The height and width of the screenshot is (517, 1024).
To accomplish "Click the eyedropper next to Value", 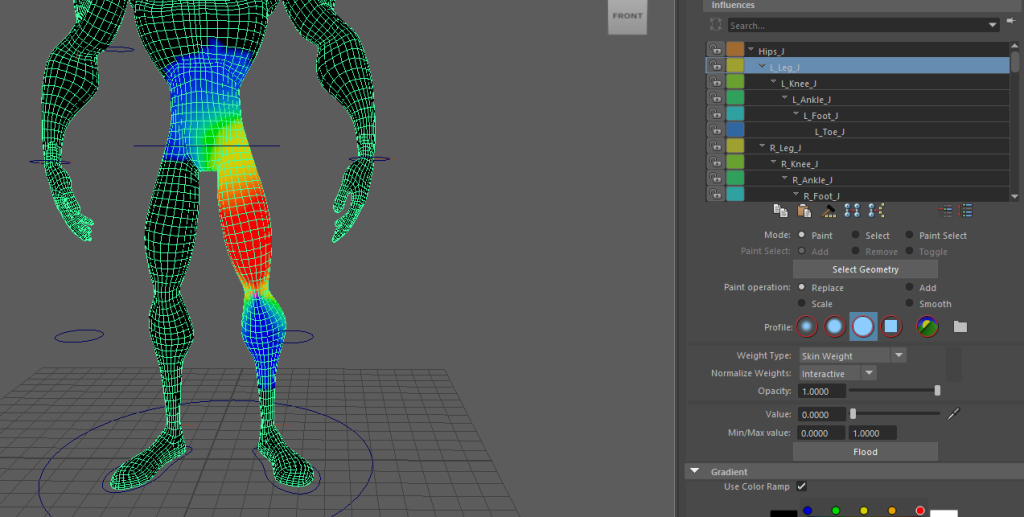I will click(x=953, y=414).
